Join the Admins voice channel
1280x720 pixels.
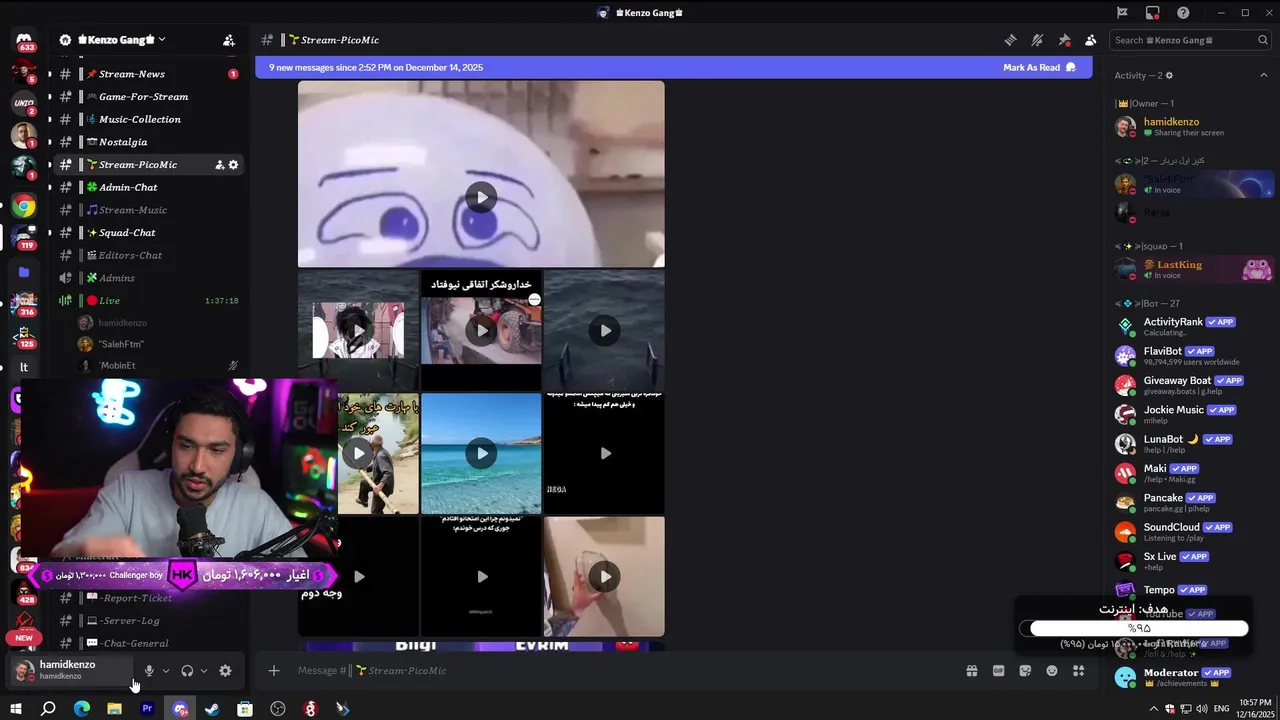click(x=148, y=278)
